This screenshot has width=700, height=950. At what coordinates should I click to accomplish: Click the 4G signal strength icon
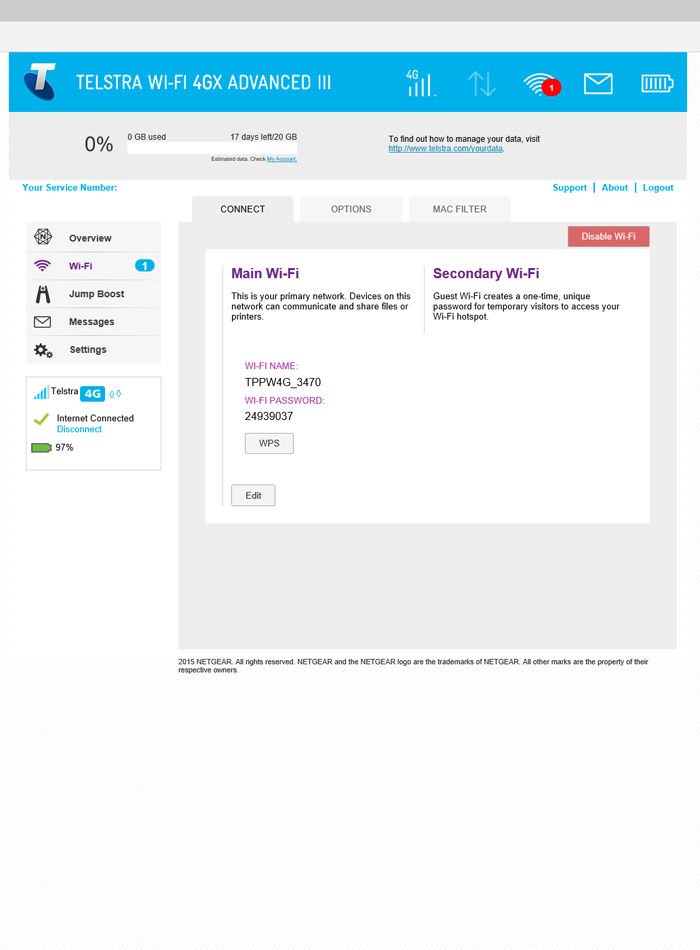[420, 83]
